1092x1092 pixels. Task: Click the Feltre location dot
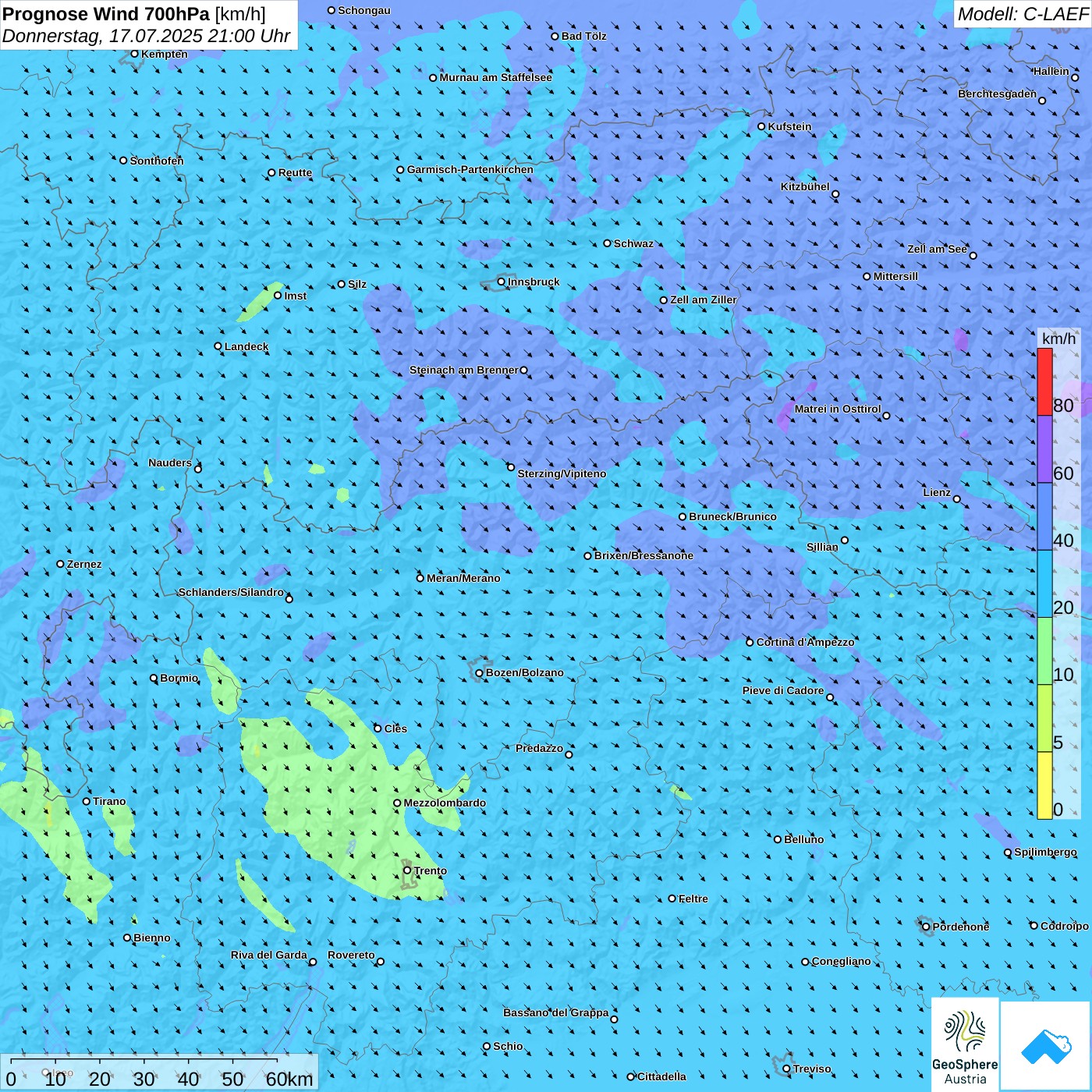pos(672,899)
